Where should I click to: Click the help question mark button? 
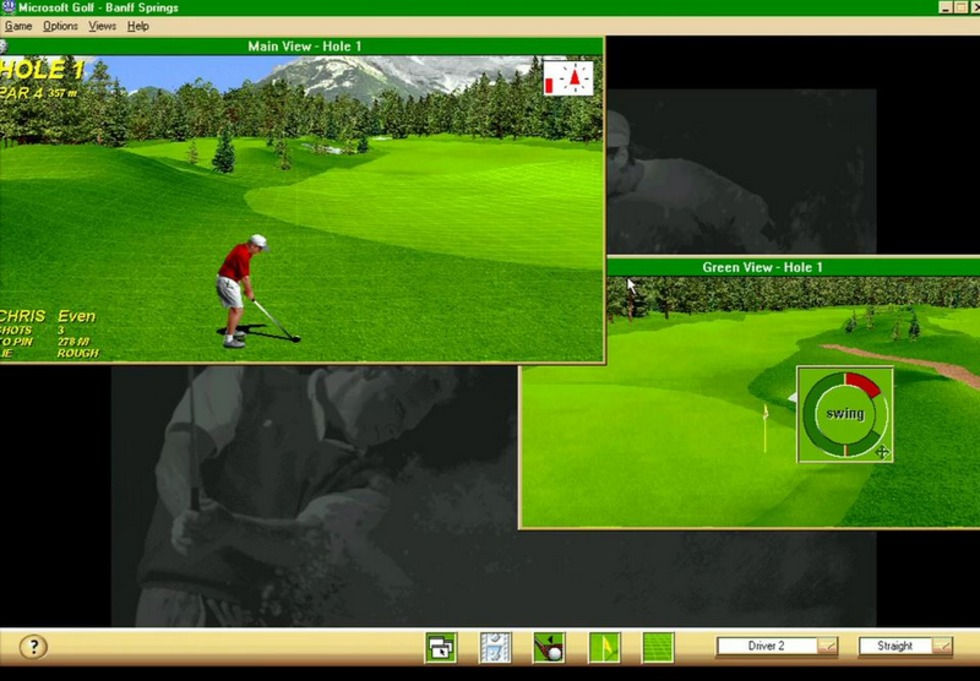[x=34, y=647]
